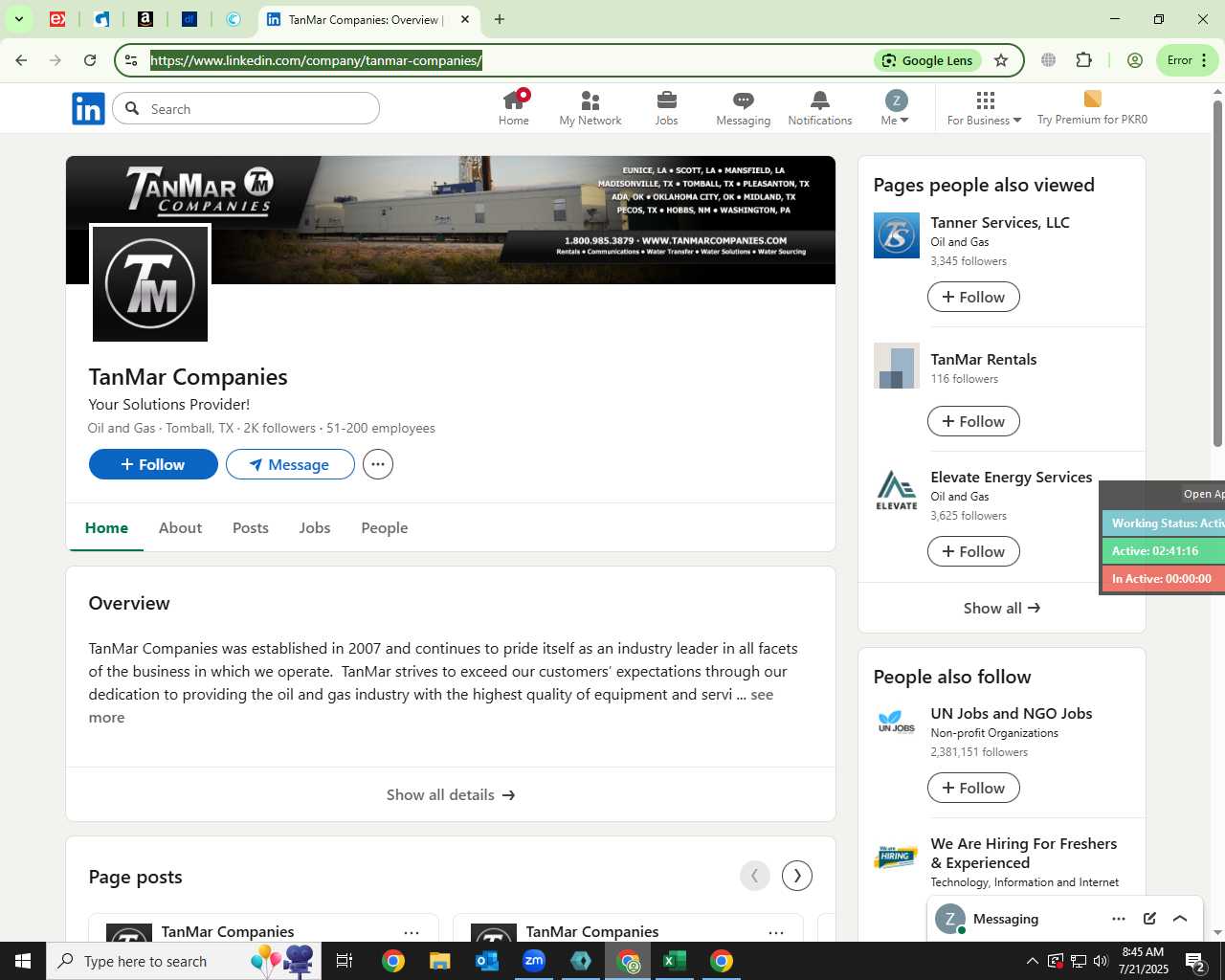
Task: Click the browser back arrow
Action: pos(21,60)
